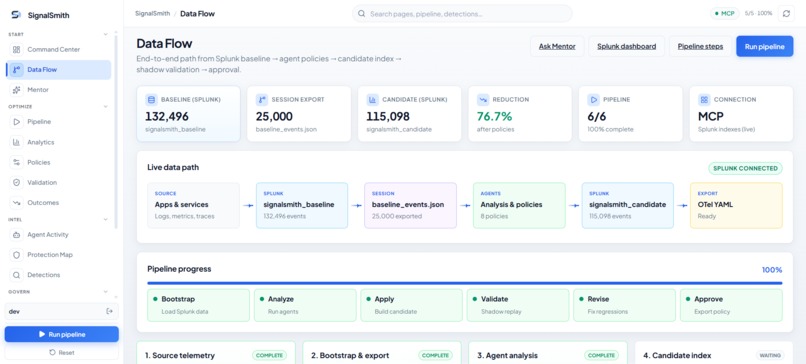Collapse the INTEL sidebar section
Image resolution: width=806 pixels, height=364 pixels.
pyautogui.click(x=105, y=220)
